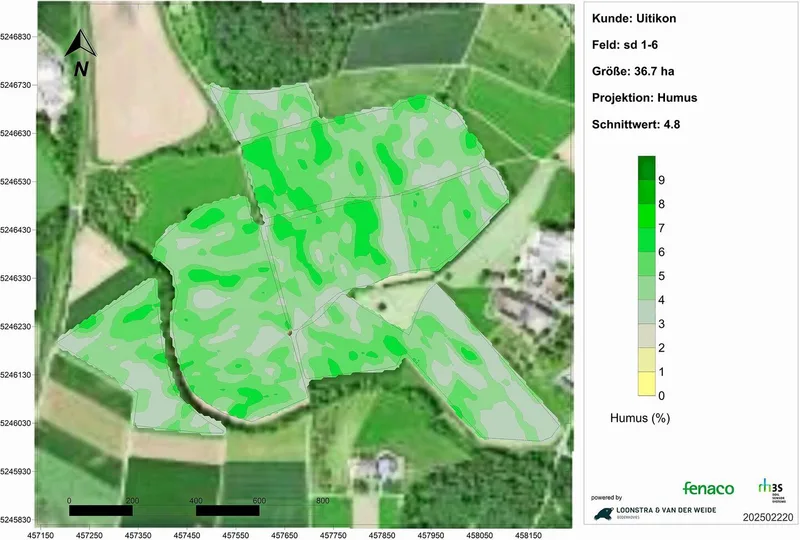Select the 'Feld: sd 1-6' text
Image resolution: width=800 pixels, height=540 pixels.
tap(624, 45)
